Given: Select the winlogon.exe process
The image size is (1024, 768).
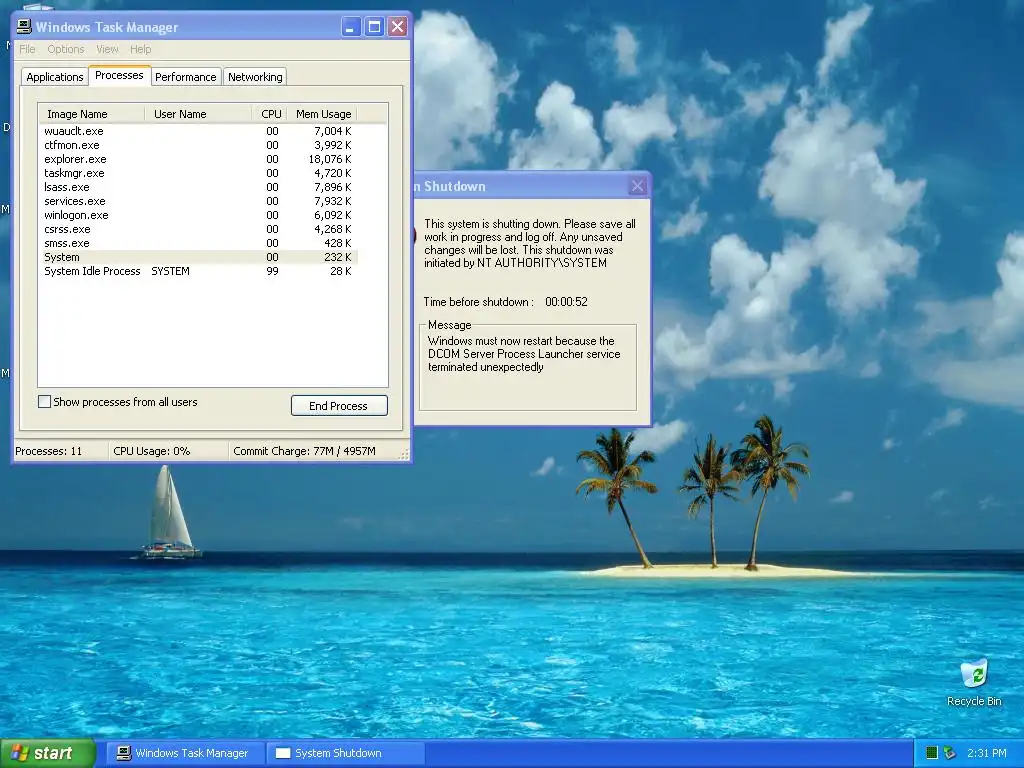Looking at the screenshot, I should coord(199,215).
